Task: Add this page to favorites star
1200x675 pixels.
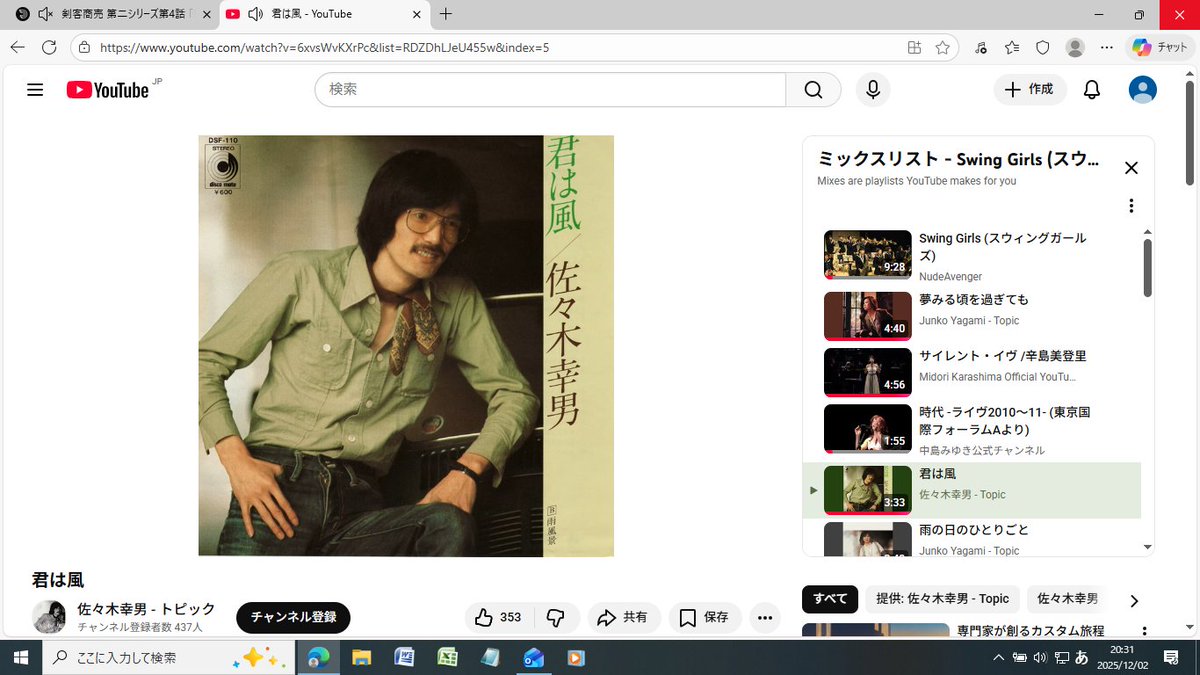Action: click(x=942, y=47)
